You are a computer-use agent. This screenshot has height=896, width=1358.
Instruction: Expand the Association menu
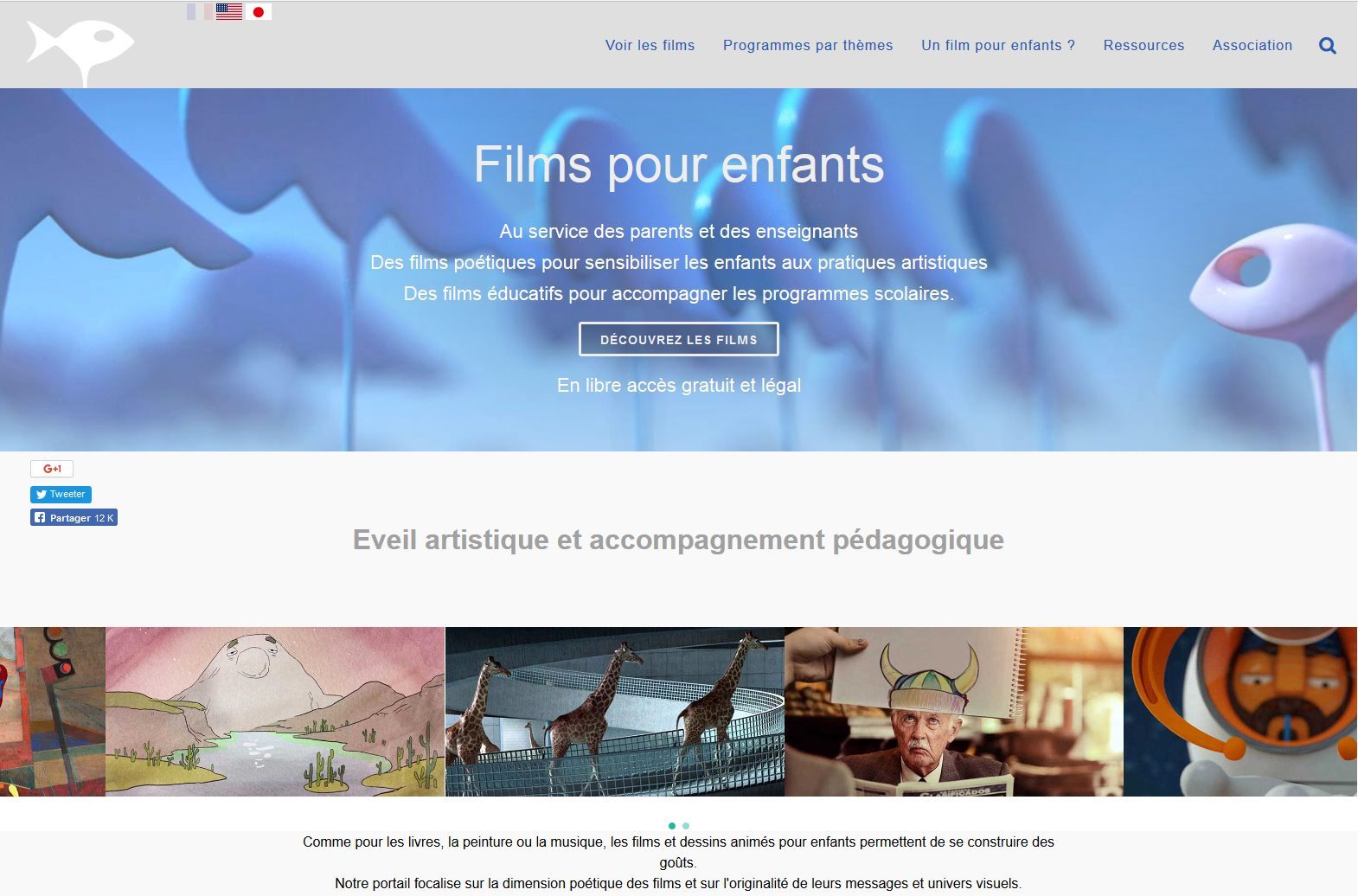(x=1252, y=46)
